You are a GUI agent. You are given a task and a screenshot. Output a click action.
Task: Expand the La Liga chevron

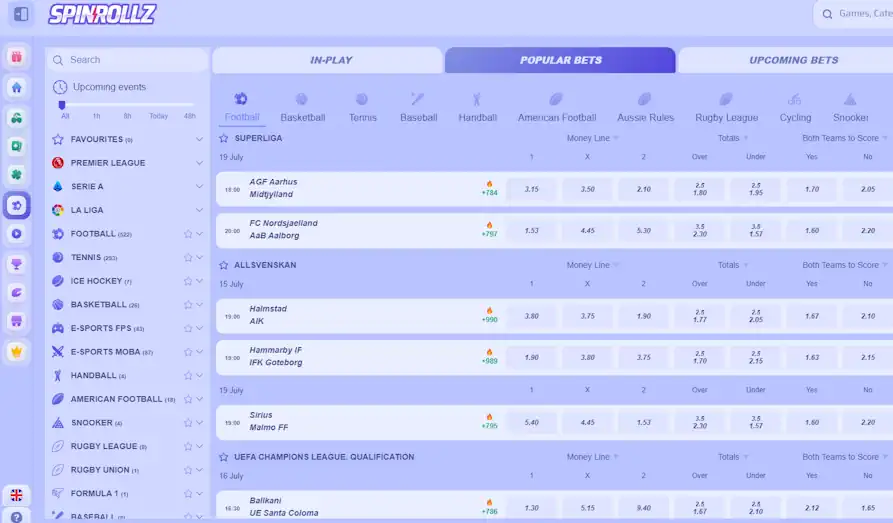tap(199, 210)
